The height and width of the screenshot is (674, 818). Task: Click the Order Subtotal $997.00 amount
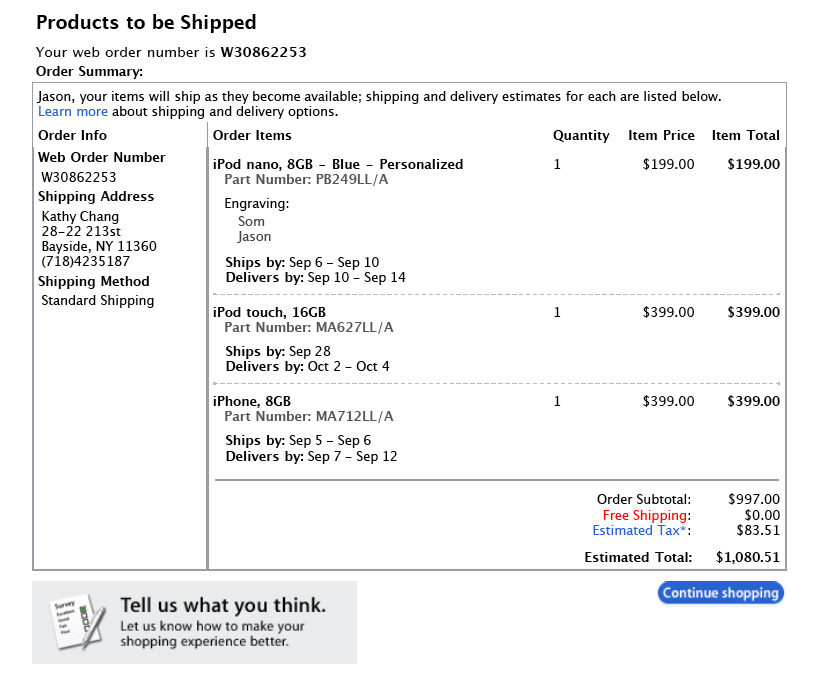click(x=754, y=499)
